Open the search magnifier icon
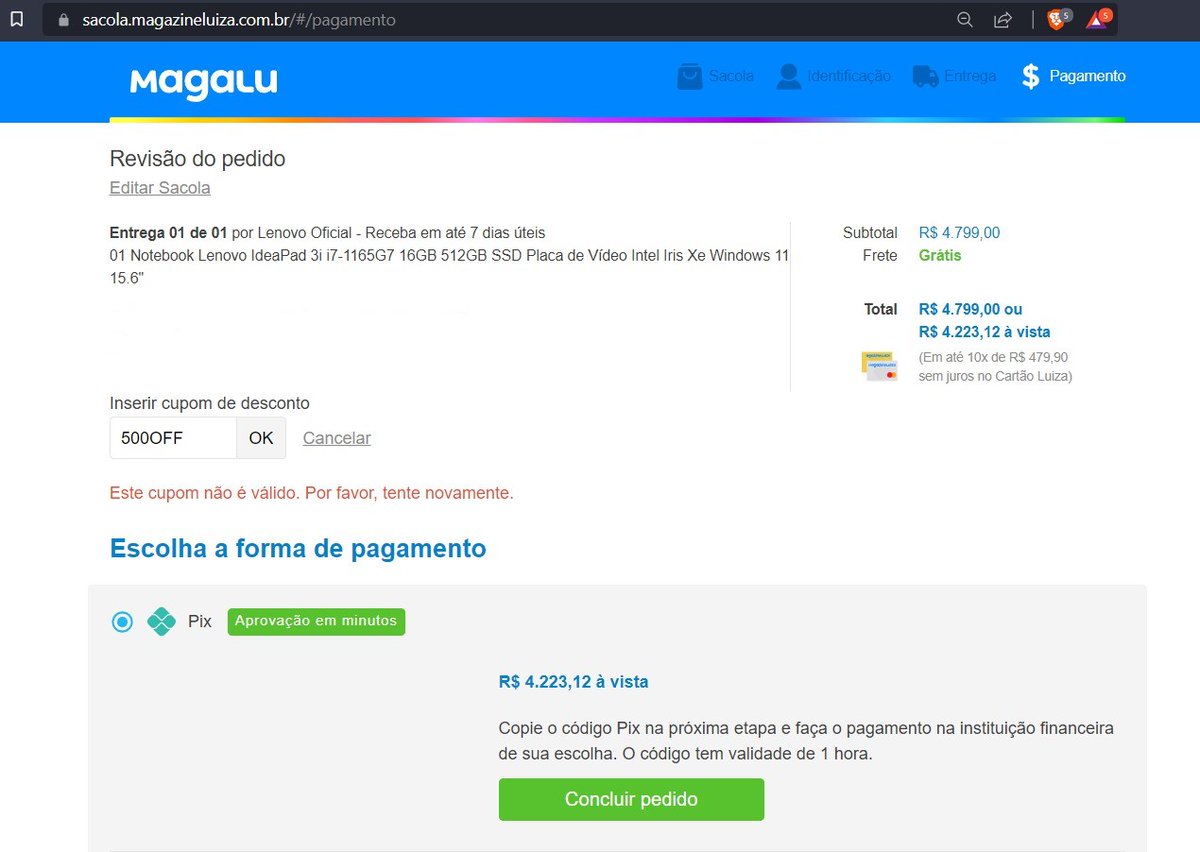The width and height of the screenshot is (1200, 852). (963, 19)
